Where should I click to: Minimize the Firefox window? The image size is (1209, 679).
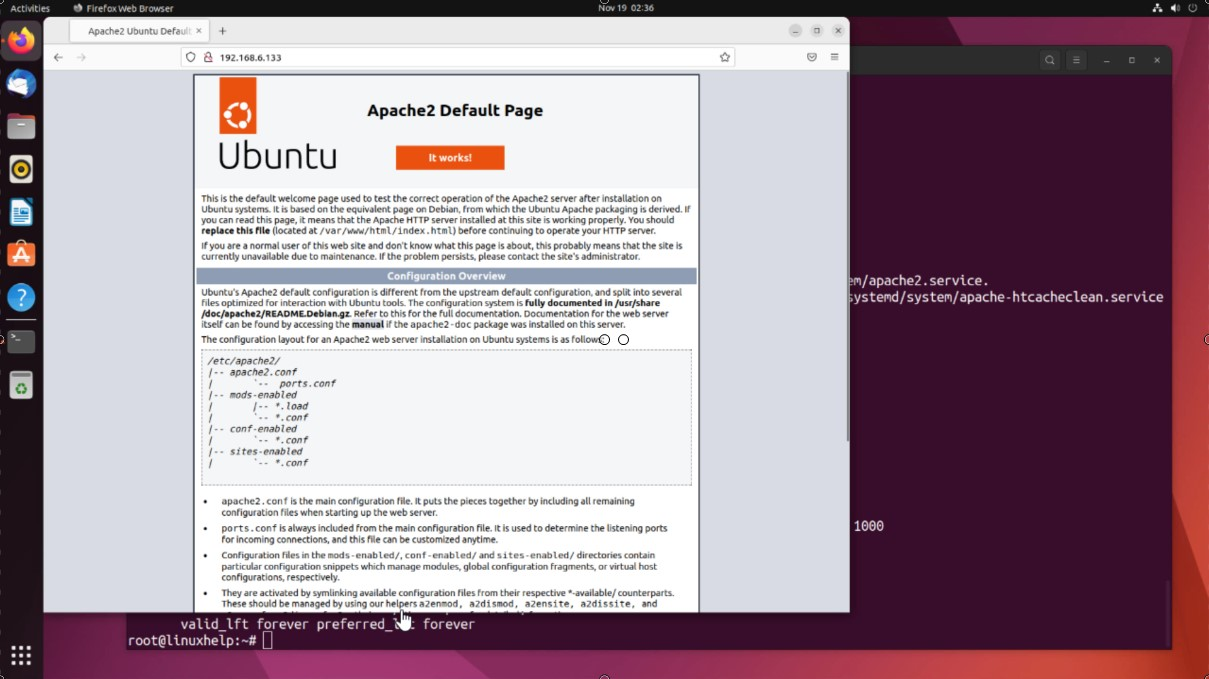click(x=794, y=31)
